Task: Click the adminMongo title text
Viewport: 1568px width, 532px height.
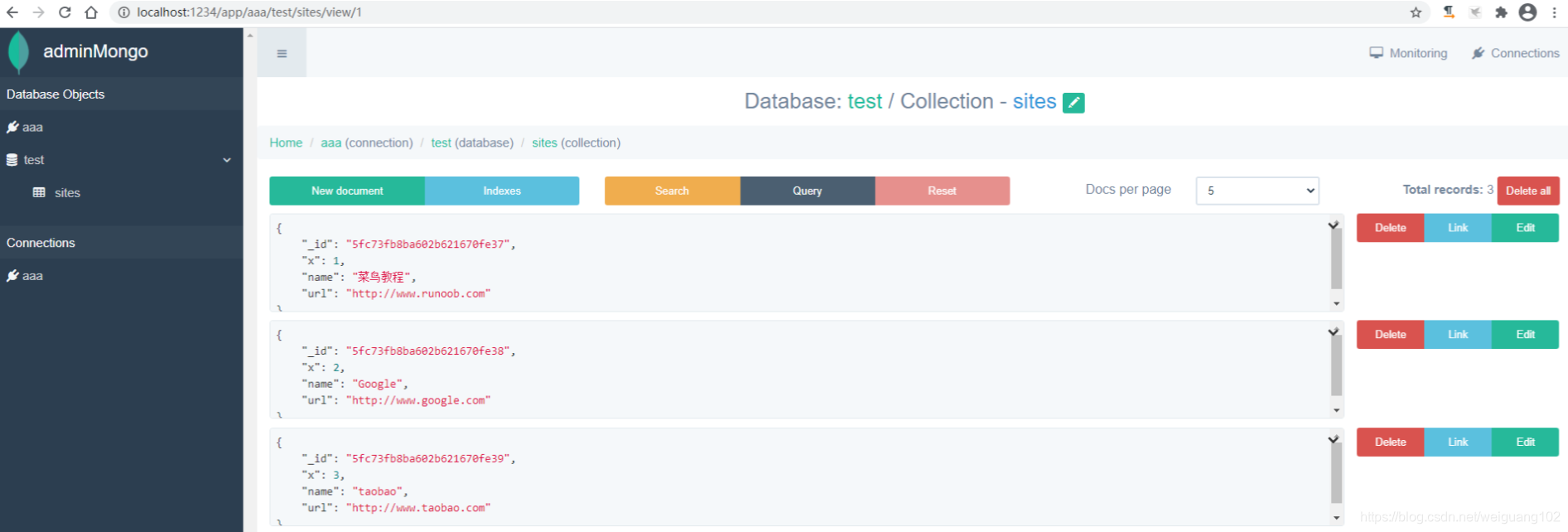Action: 95,51
